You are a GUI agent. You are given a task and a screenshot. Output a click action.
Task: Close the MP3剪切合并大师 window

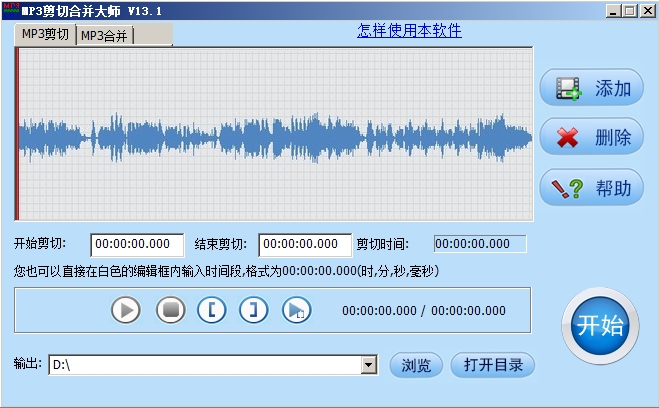645,11
